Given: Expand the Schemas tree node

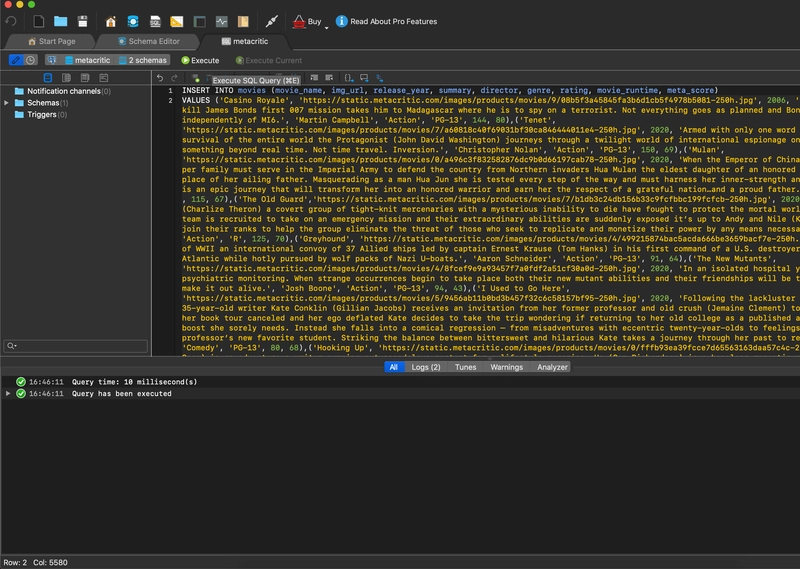Looking at the screenshot, I should pos(6,103).
